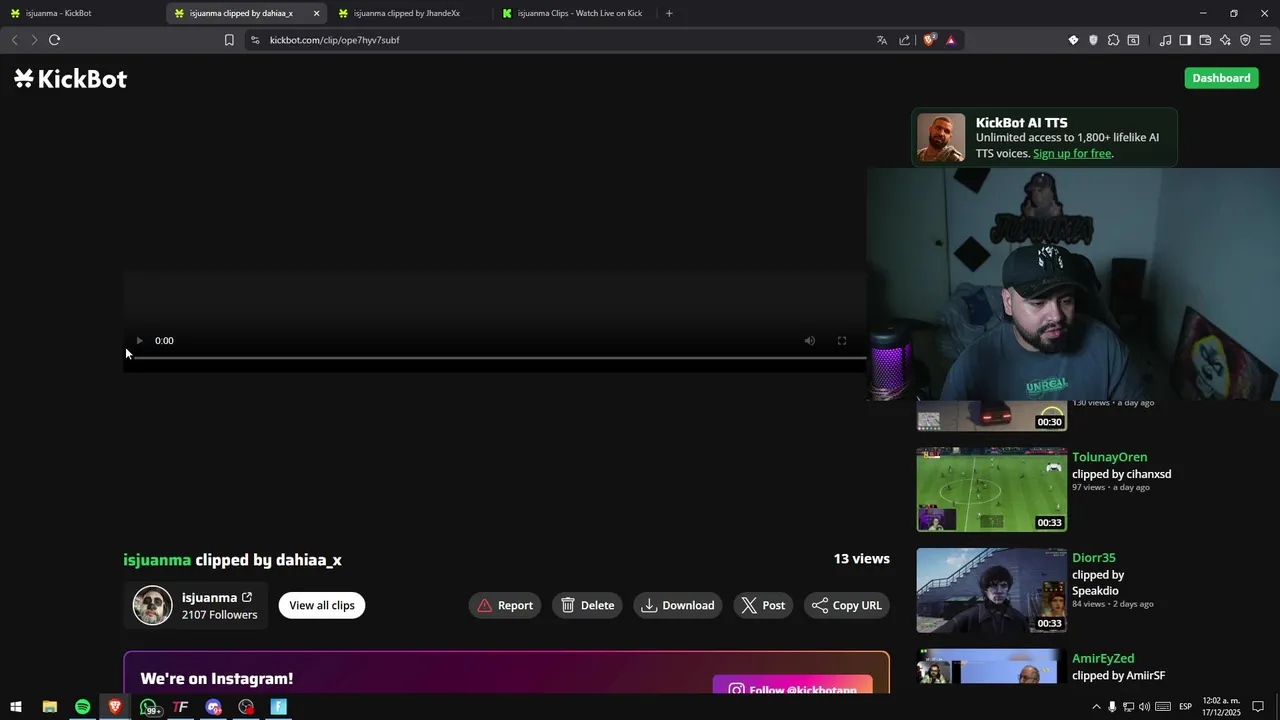The height and width of the screenshot is (720, 1280).
Task: Copy the clip URL
Action: pos(847,605)
